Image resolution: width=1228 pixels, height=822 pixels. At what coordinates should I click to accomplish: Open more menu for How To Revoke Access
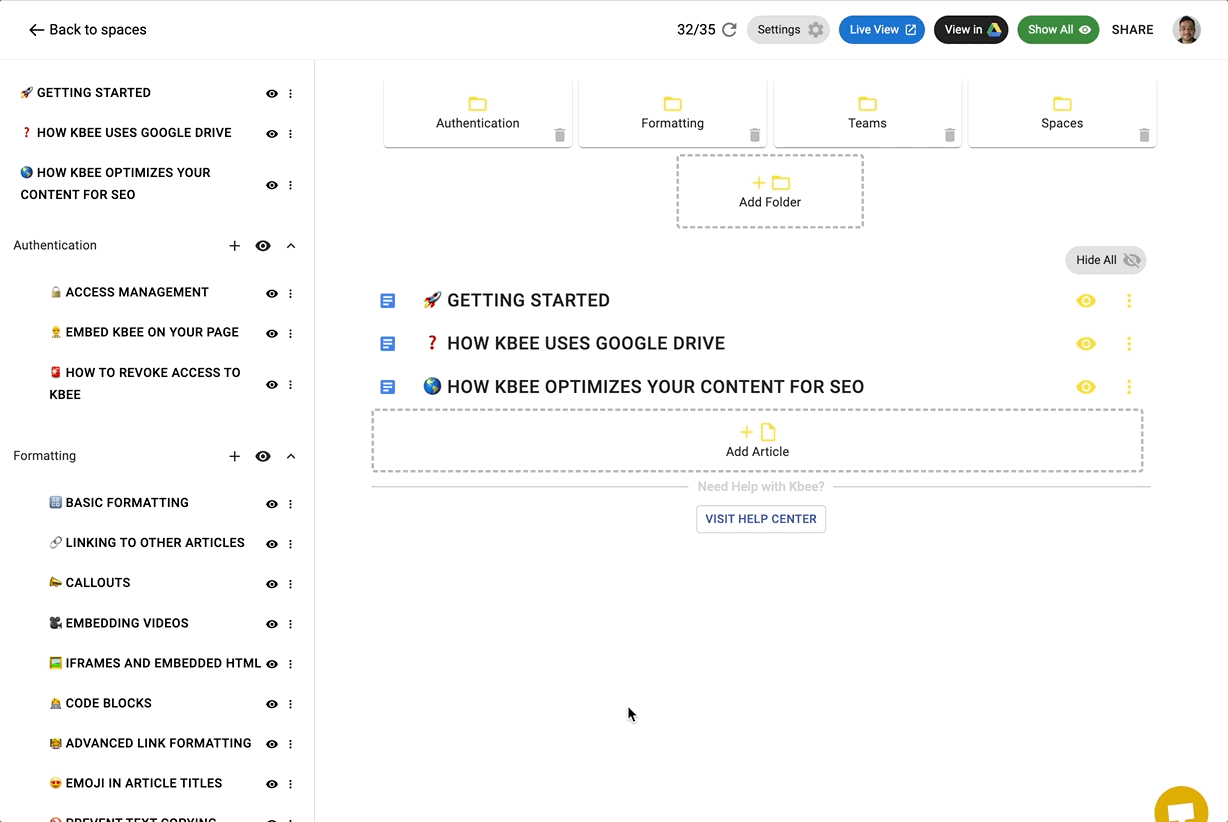(291, 385)
